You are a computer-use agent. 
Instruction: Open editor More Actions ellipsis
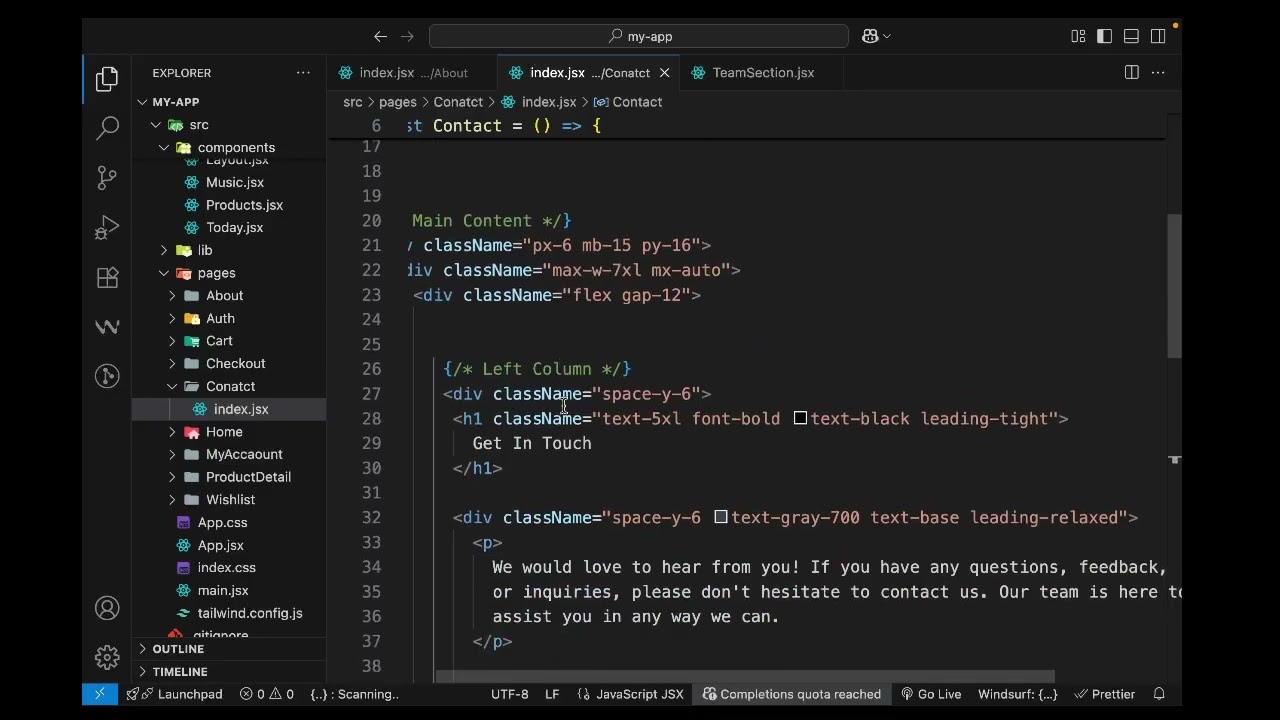click(1158, 72)
